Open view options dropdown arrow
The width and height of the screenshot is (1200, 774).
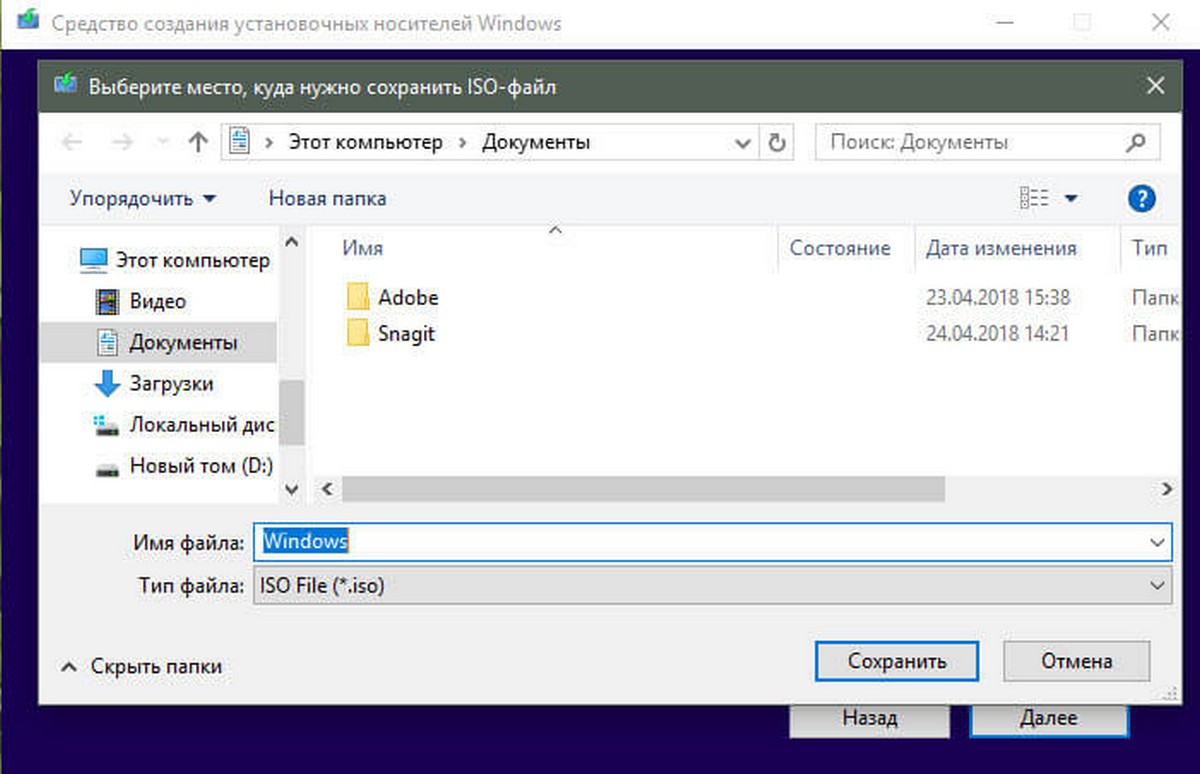[1071, 199]
